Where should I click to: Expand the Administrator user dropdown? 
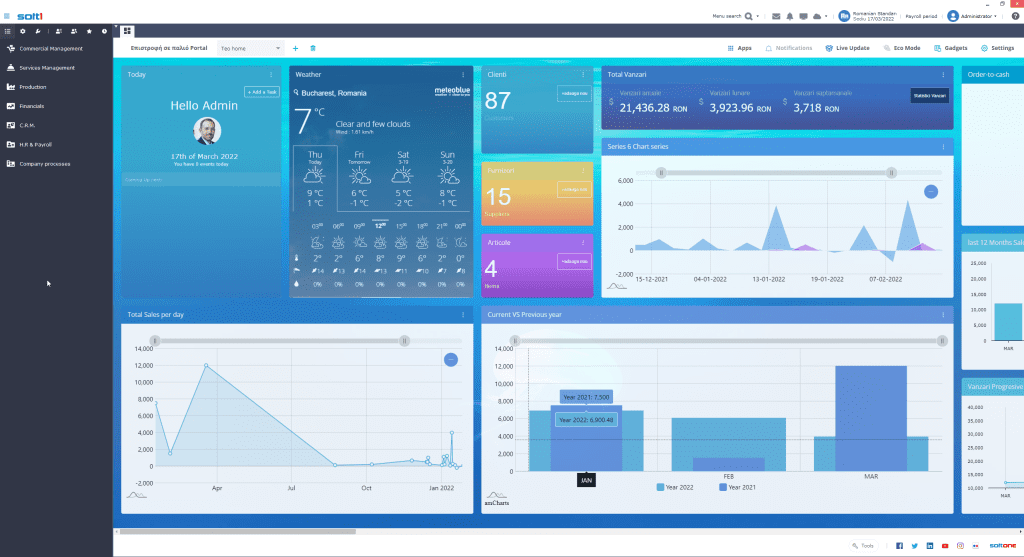pyautogui.click(x=995, y=16)
